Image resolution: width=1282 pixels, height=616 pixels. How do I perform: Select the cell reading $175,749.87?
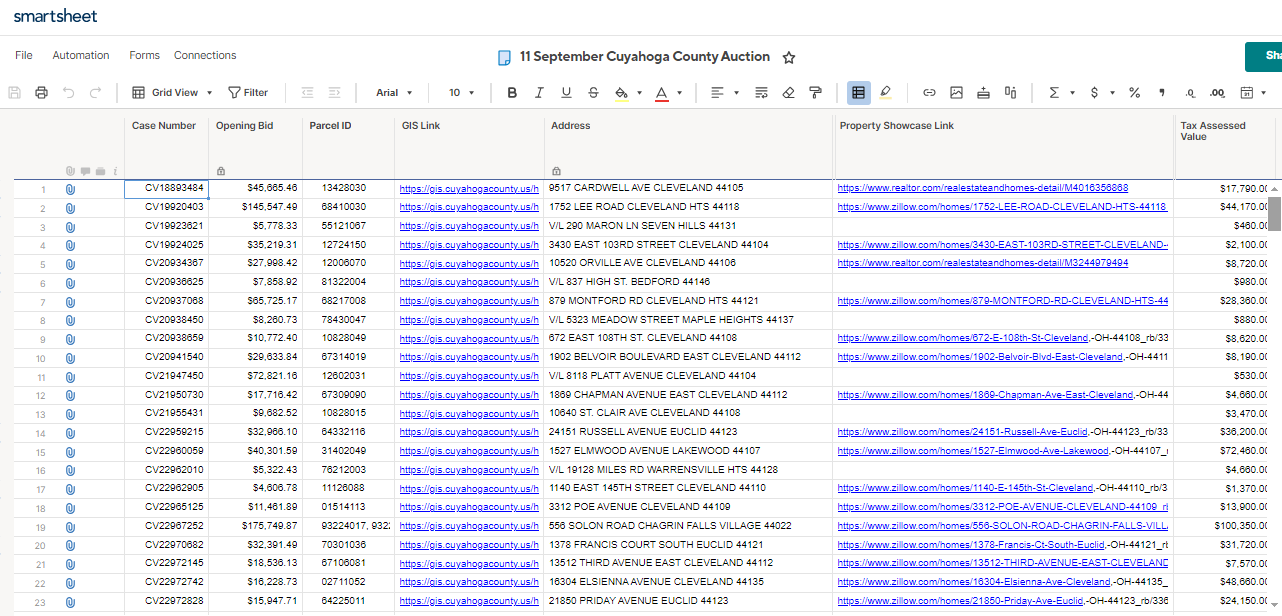point(256,526)
